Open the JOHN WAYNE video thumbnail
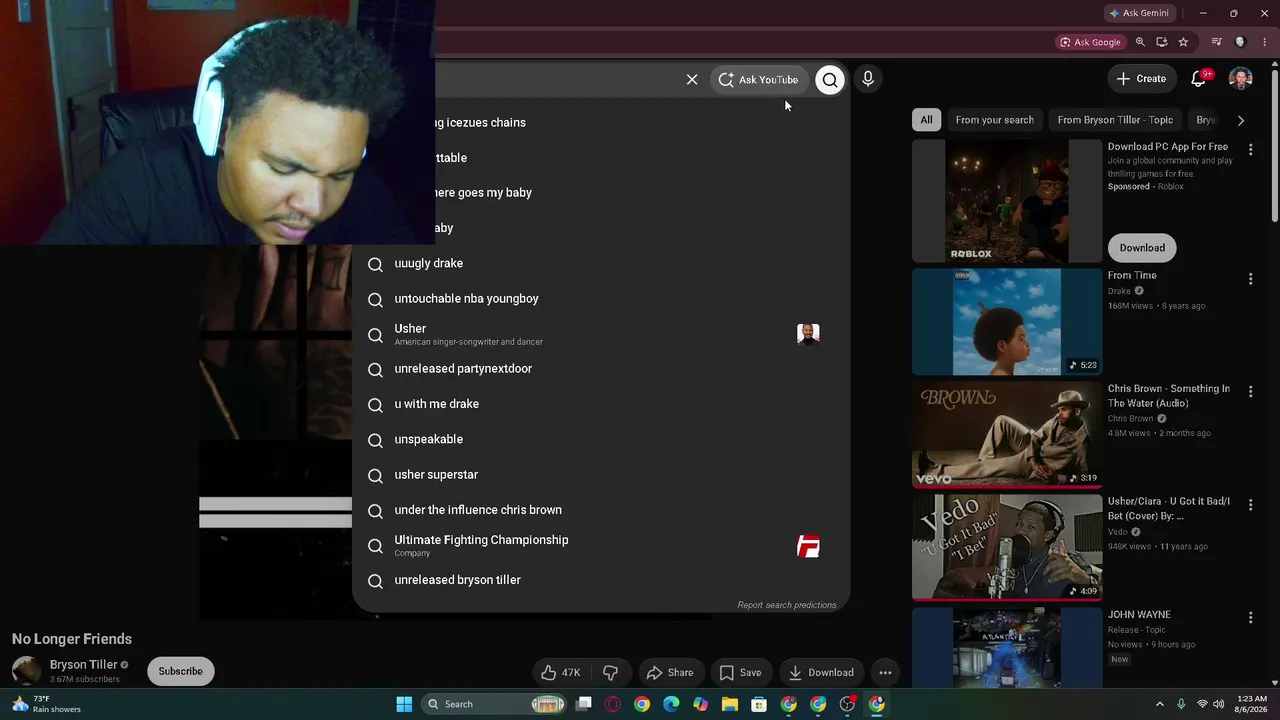This screenshot has height=720, width=1280. (1007, 648)
